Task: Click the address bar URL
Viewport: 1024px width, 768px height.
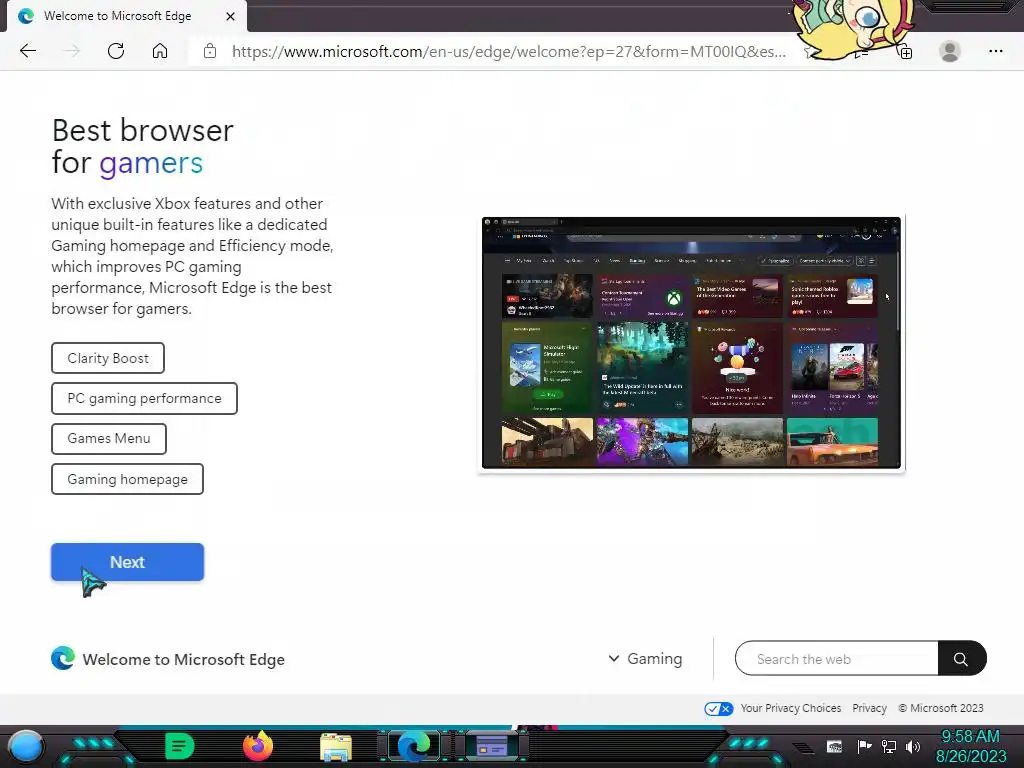Action: click(x=509, y=52)
